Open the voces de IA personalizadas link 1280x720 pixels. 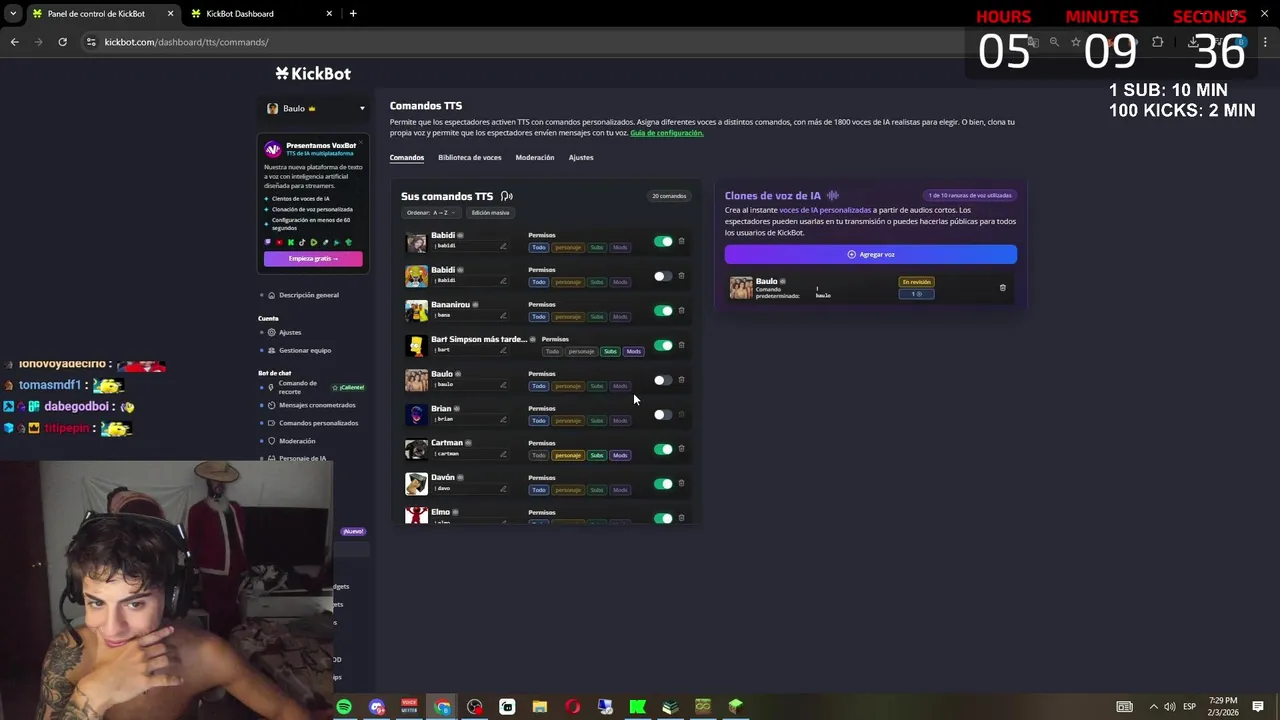pyautogui.click(x=825, y=210)
